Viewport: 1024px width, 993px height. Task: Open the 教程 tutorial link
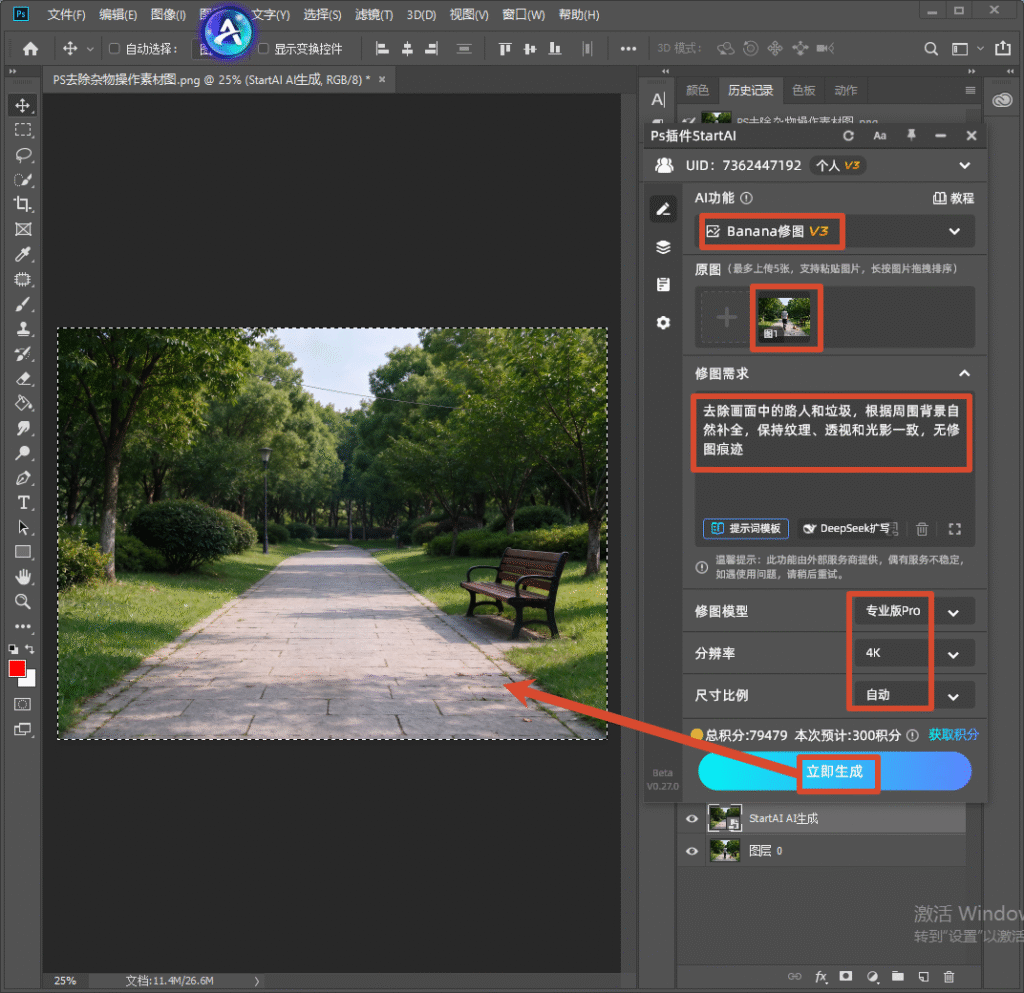pyautogui.click(x=953, y=198)
